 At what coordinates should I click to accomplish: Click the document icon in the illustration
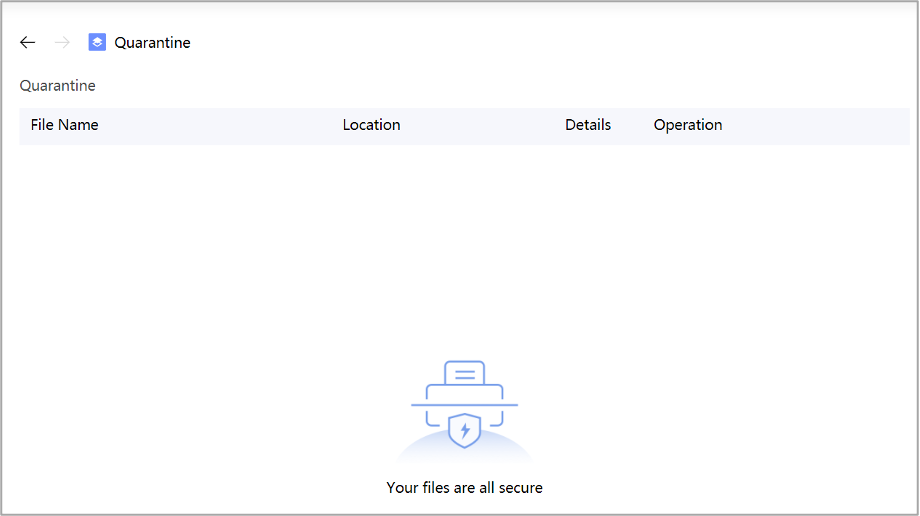click(x=464, y=373)
